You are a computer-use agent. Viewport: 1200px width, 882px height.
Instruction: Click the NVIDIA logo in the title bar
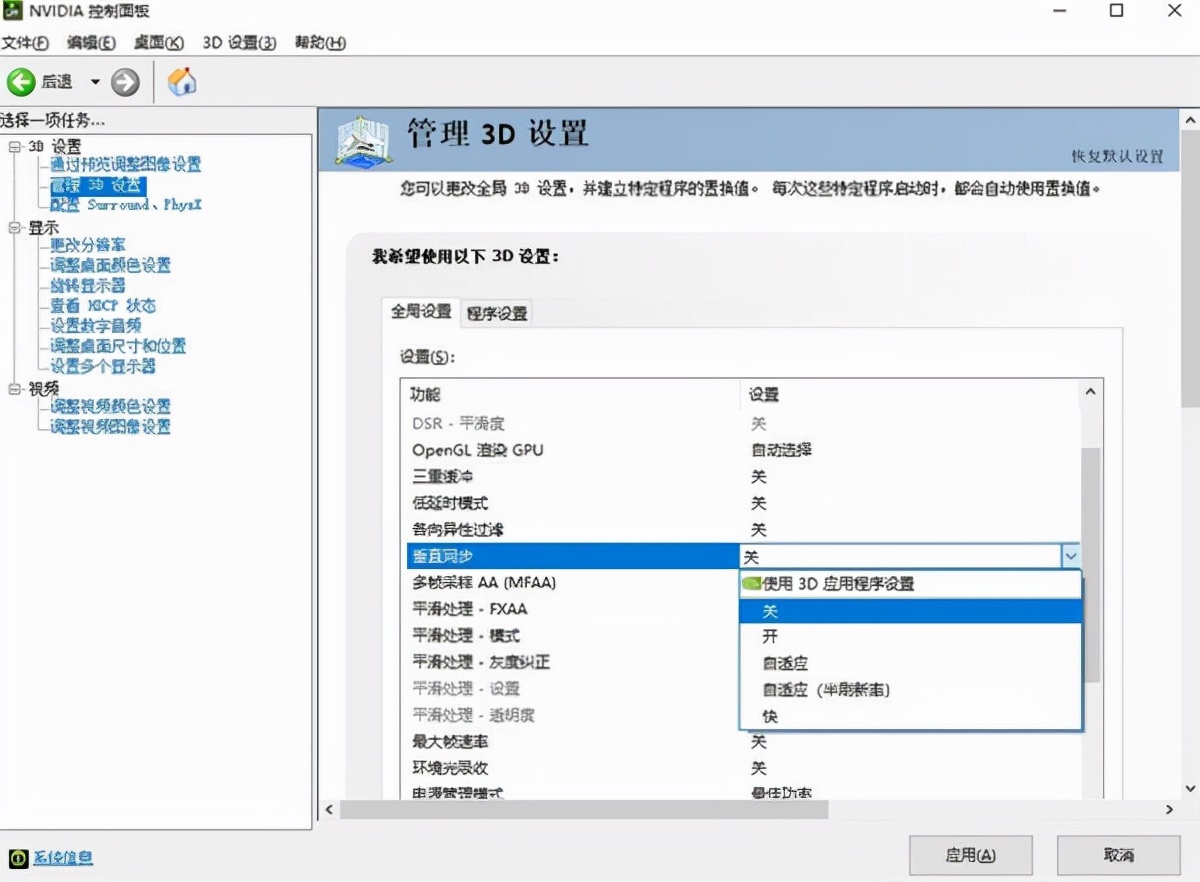[14, 11]
